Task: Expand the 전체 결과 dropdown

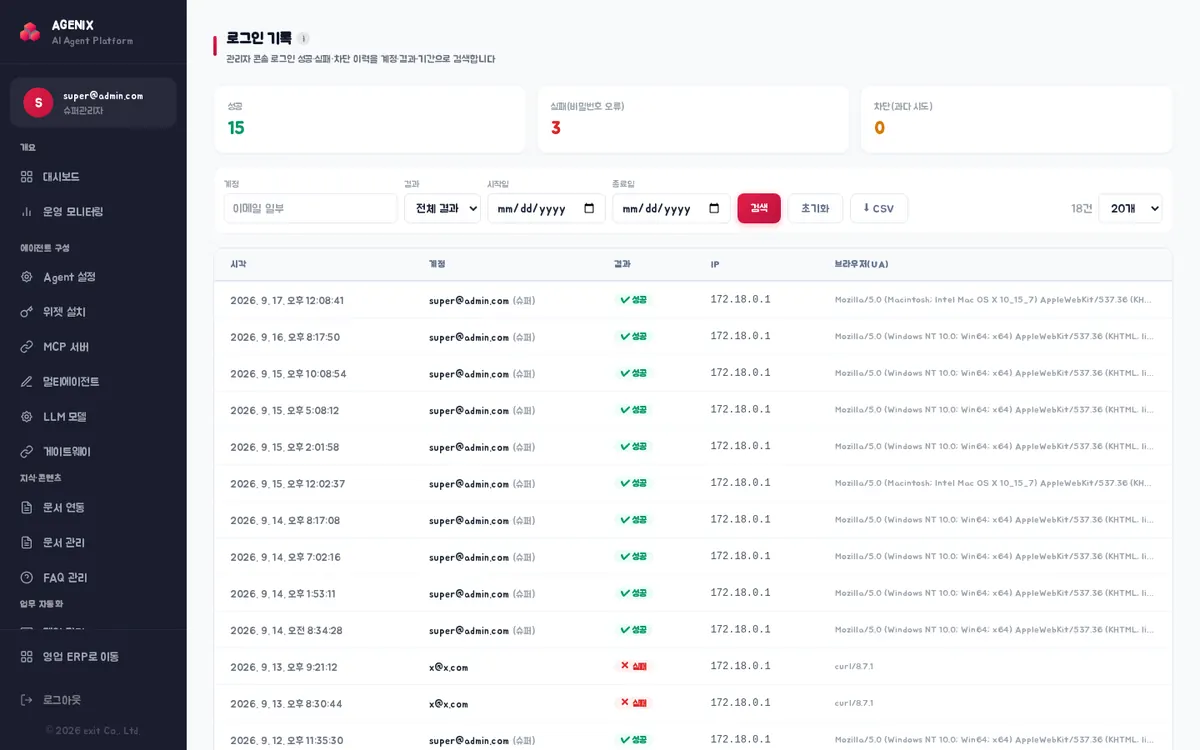Action: [x=442, y=208]
